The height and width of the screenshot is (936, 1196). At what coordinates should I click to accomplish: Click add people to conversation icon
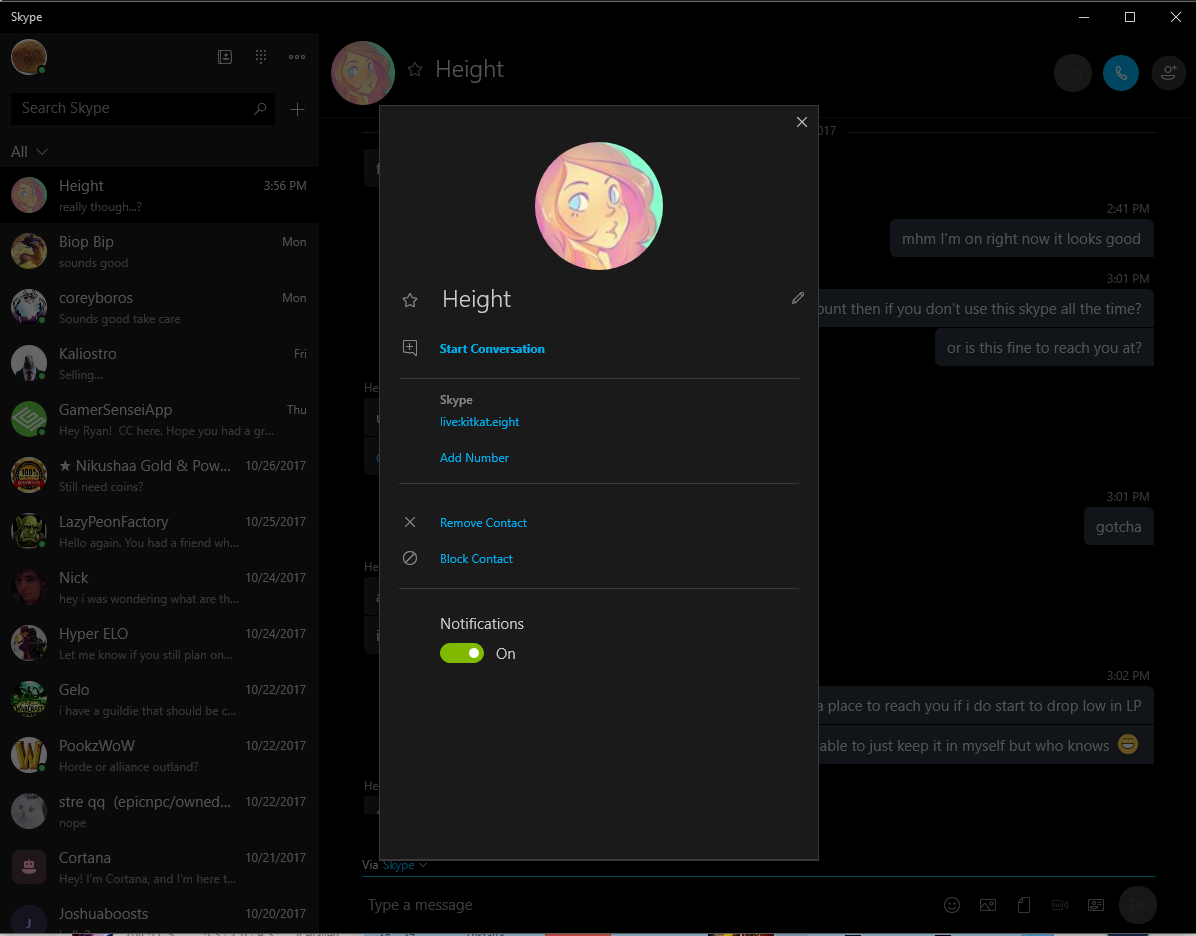coord(1169,73)
